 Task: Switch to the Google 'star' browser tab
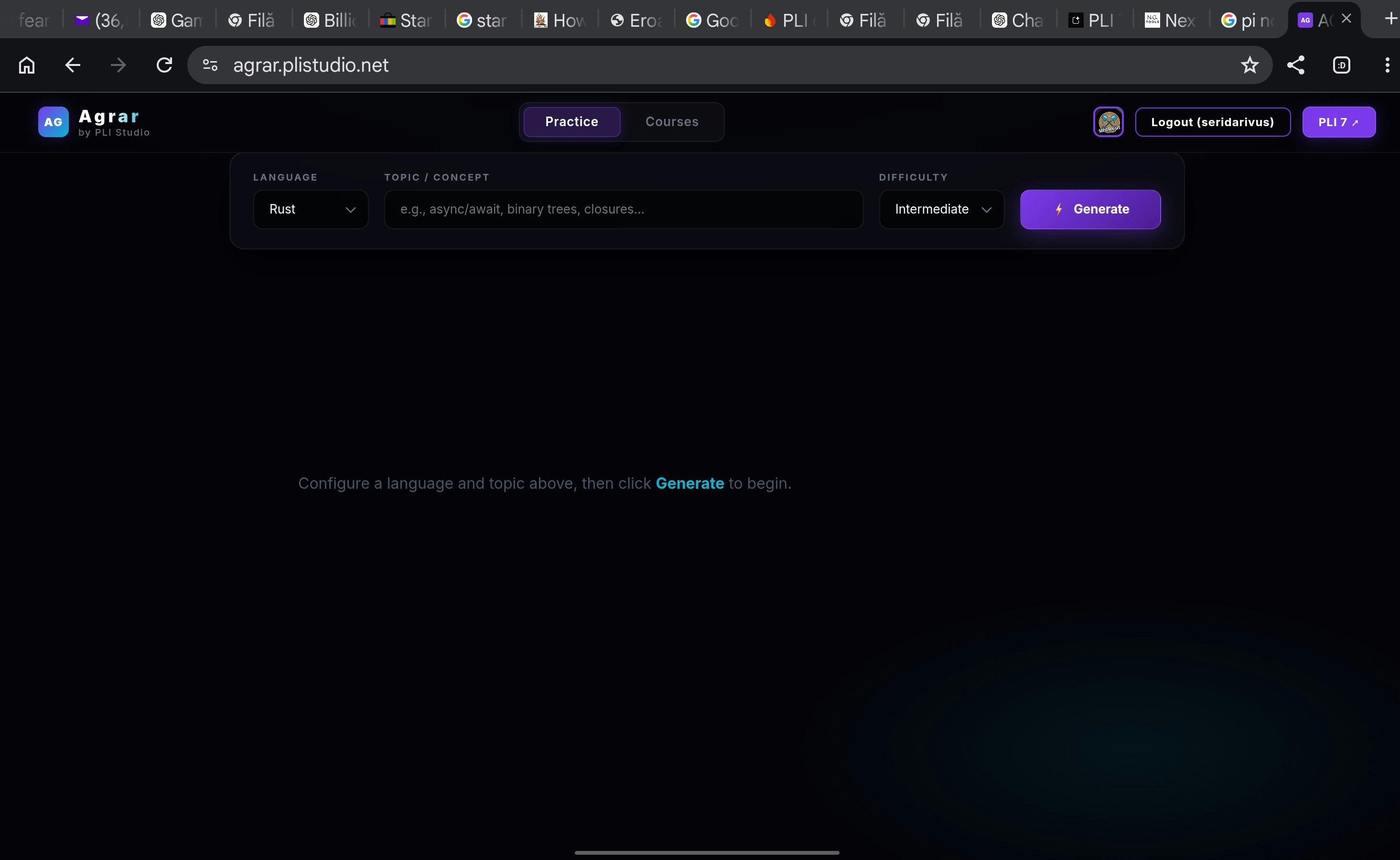point(484,21)
